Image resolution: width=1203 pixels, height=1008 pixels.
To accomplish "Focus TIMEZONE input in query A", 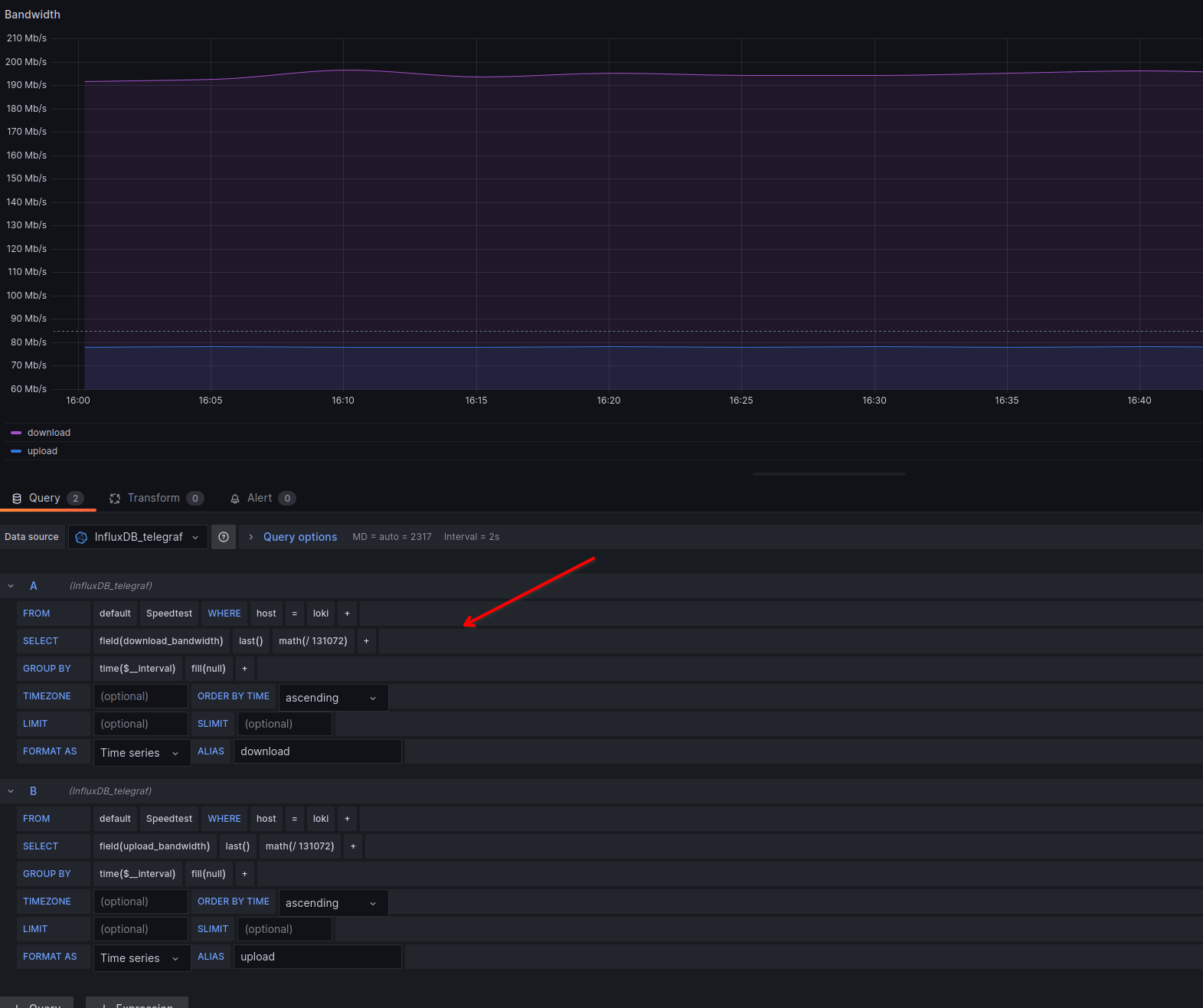I will 141,696.
